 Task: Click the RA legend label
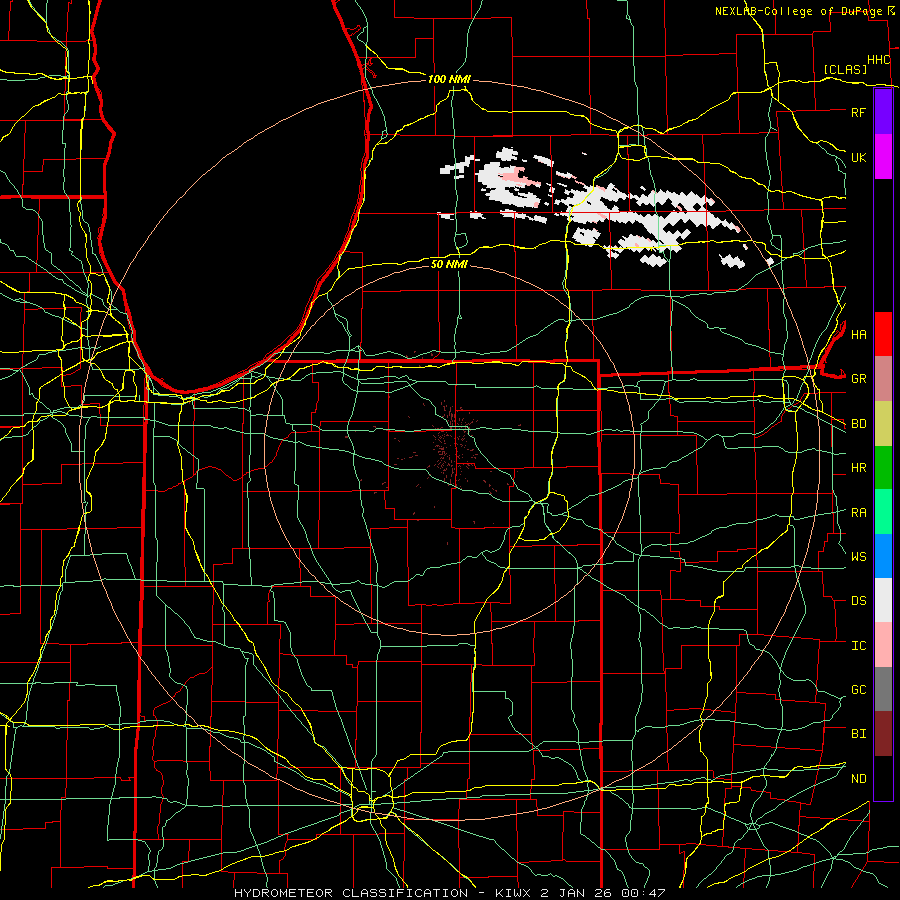(858, 513)
